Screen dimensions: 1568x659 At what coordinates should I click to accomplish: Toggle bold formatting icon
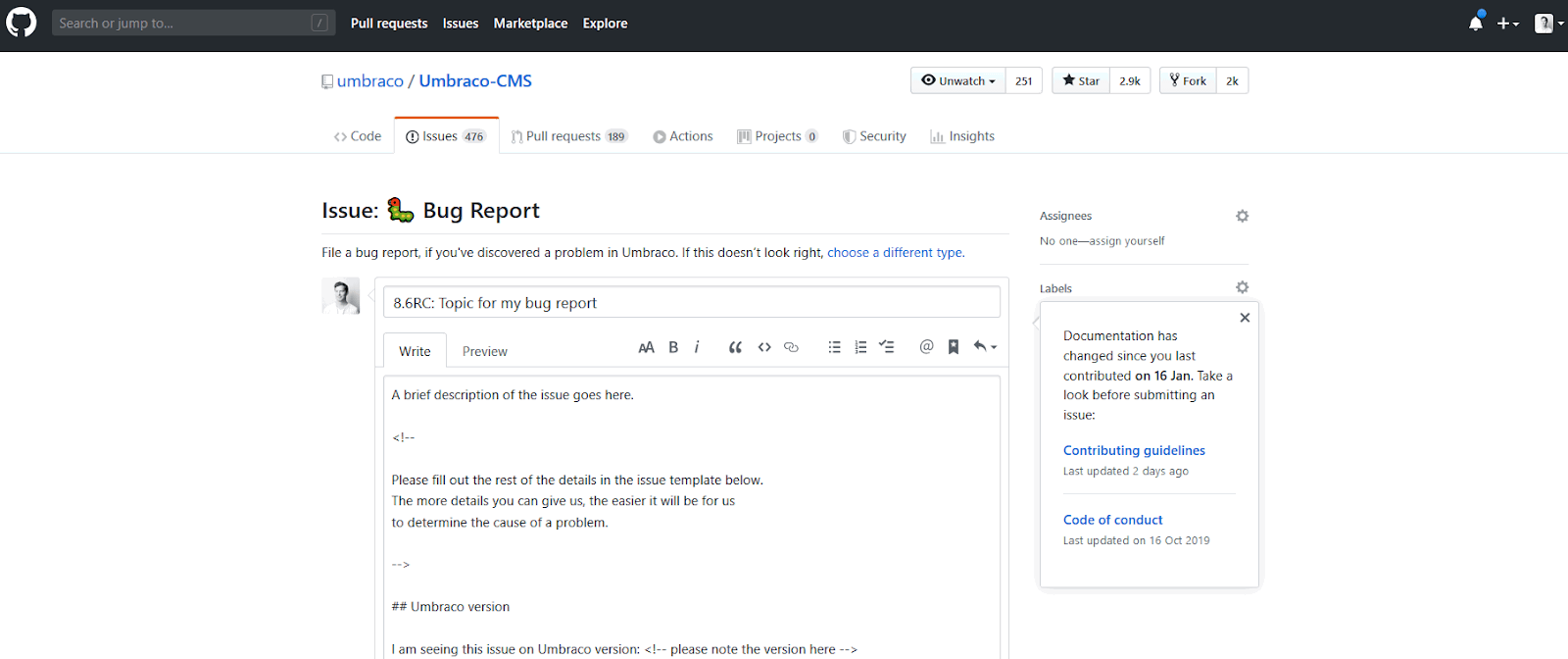pos(673,347)
